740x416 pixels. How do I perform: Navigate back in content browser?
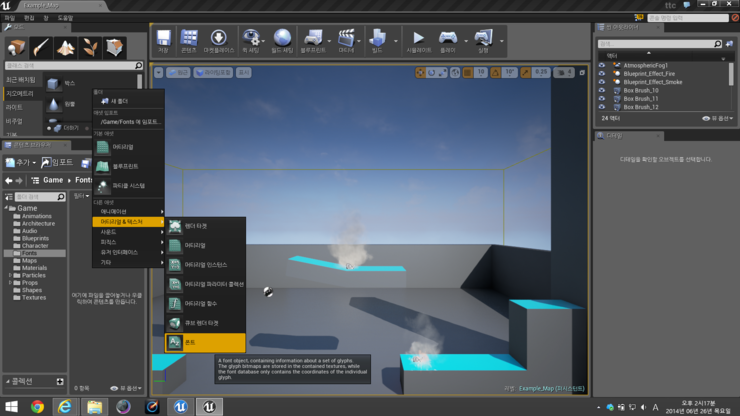click(8, 180)
